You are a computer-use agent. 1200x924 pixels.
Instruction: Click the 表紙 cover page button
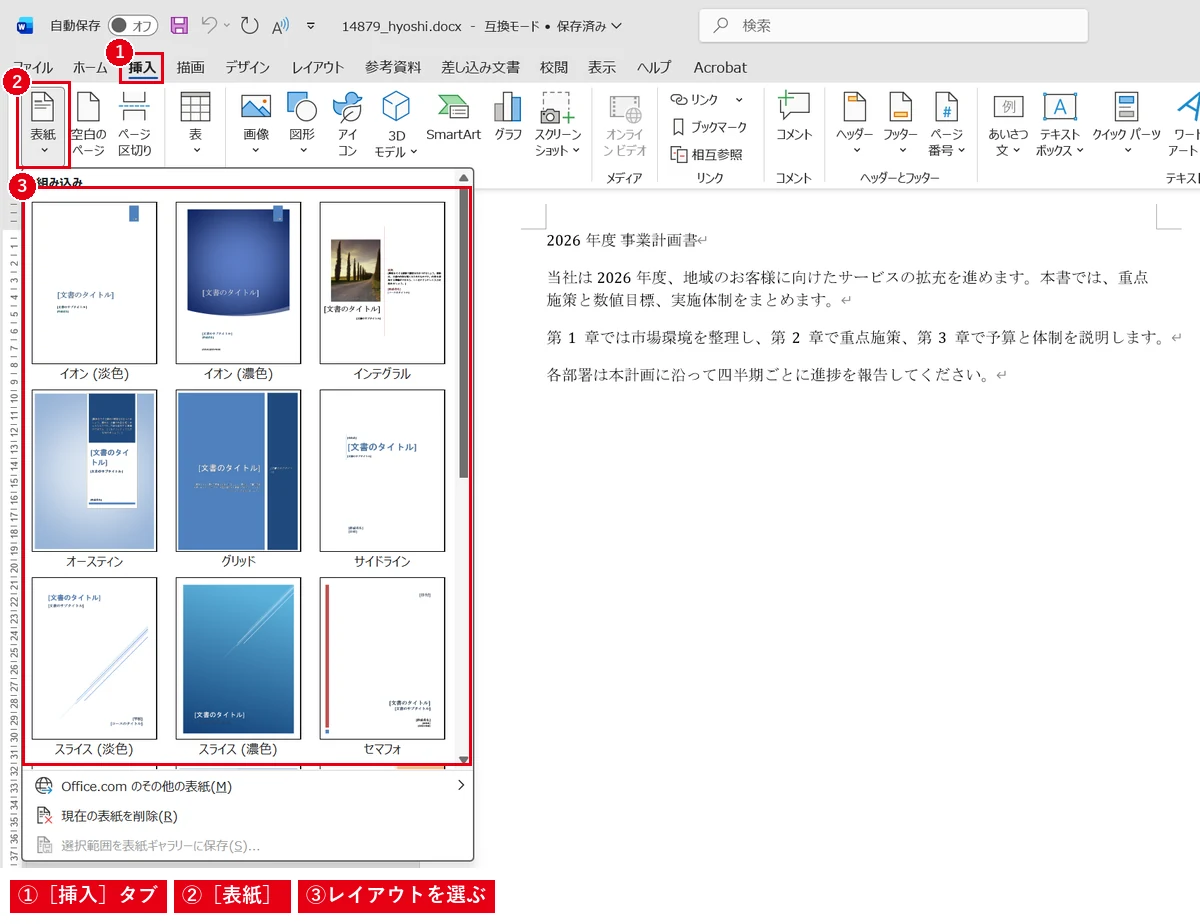[x=43, y=124]
